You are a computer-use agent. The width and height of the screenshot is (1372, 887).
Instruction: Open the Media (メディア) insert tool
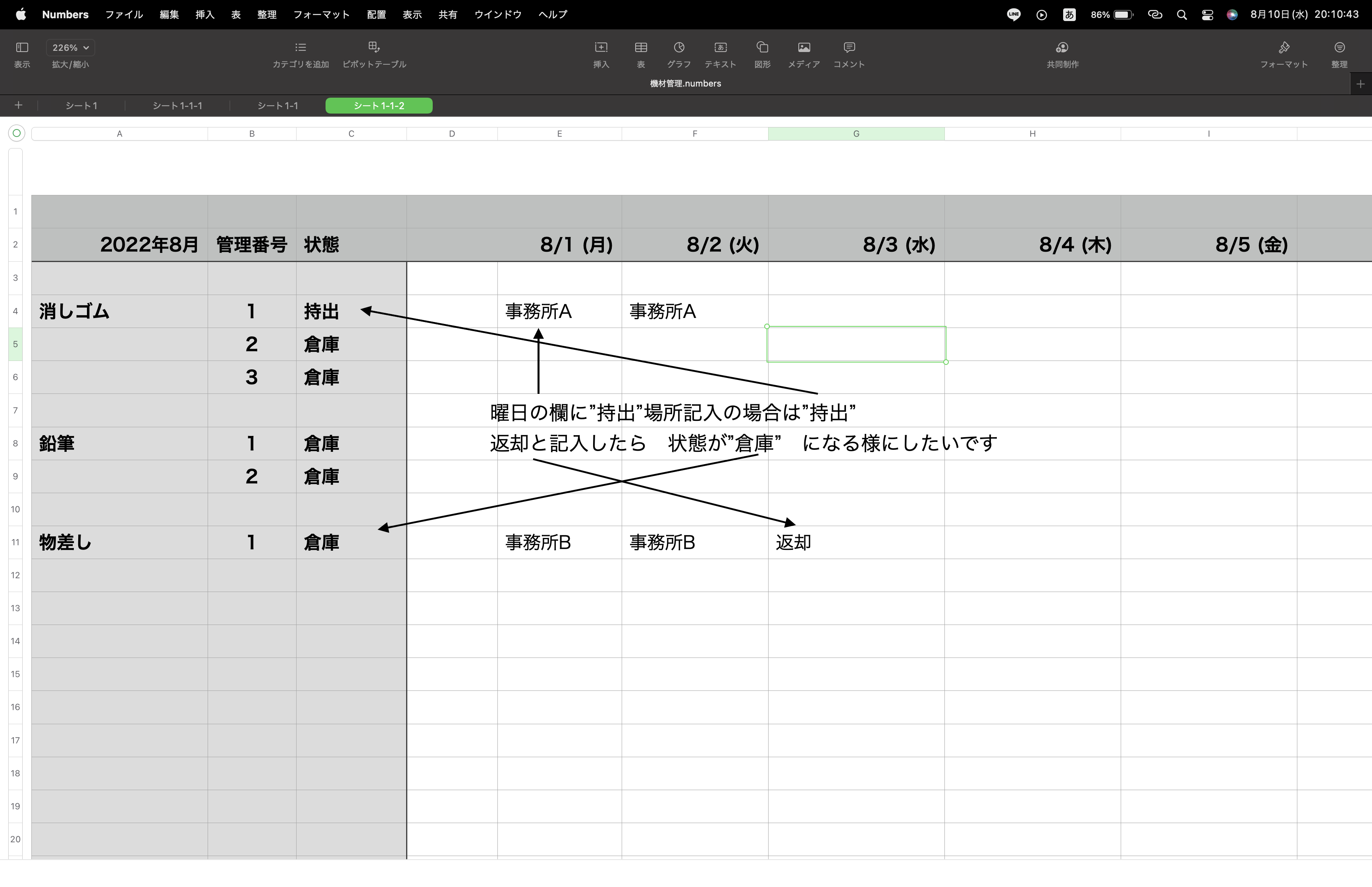[x=804, y=47]
